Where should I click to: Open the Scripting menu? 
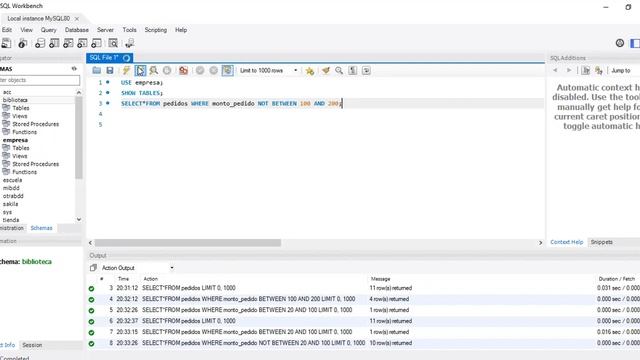click(x=156, y=30)
